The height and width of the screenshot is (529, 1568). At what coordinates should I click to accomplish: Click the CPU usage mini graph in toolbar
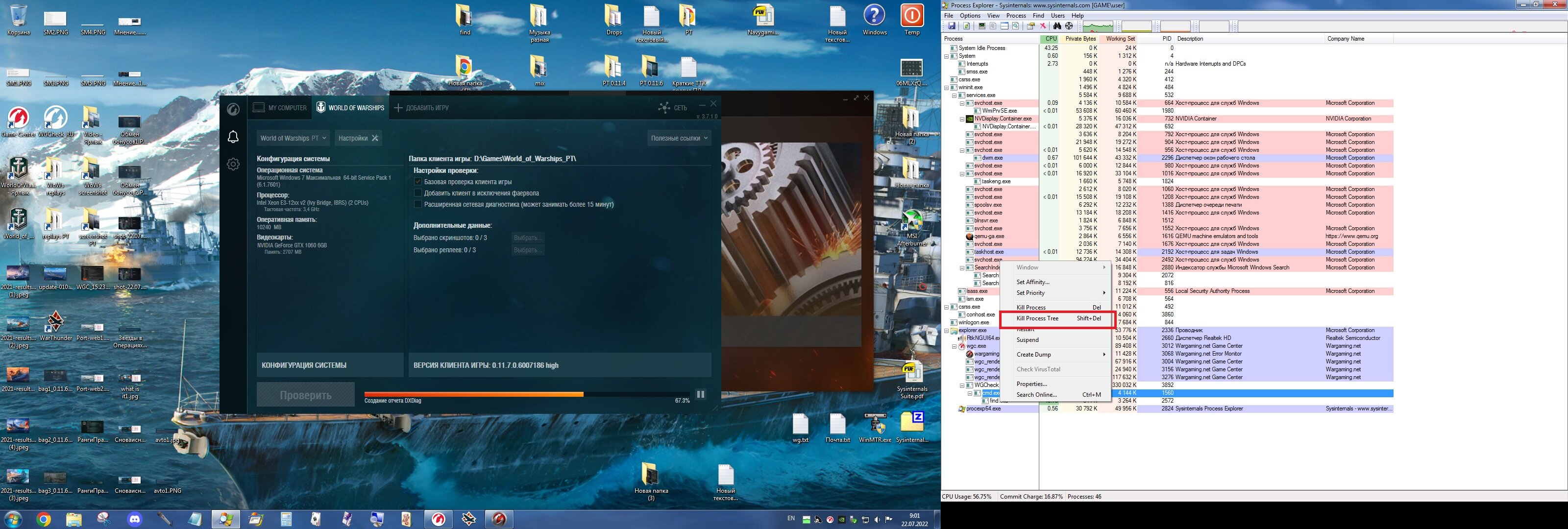point(1098,26)
